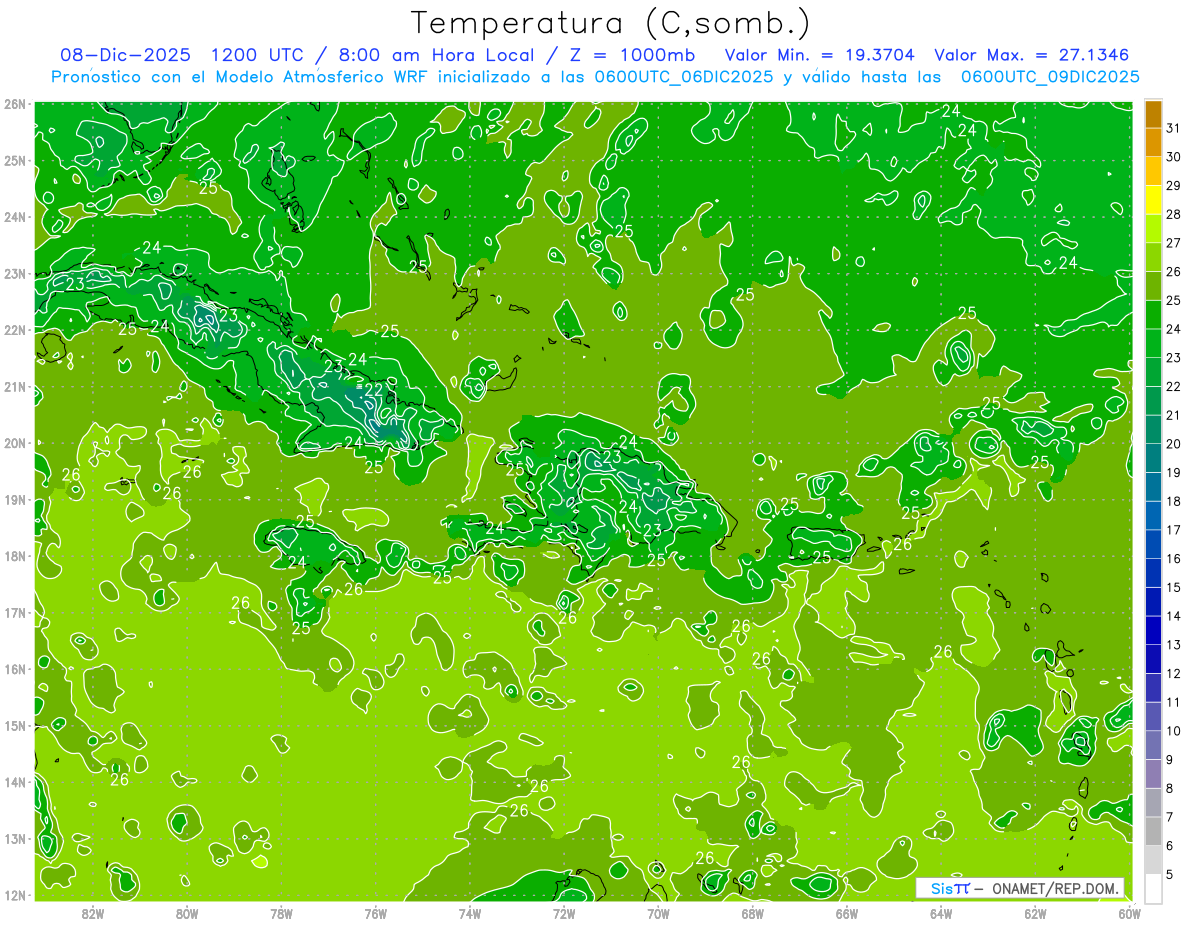Pick the dark blue swatch between 13 and 14
Screen dimensions: 1200x927
[1153, 630]
